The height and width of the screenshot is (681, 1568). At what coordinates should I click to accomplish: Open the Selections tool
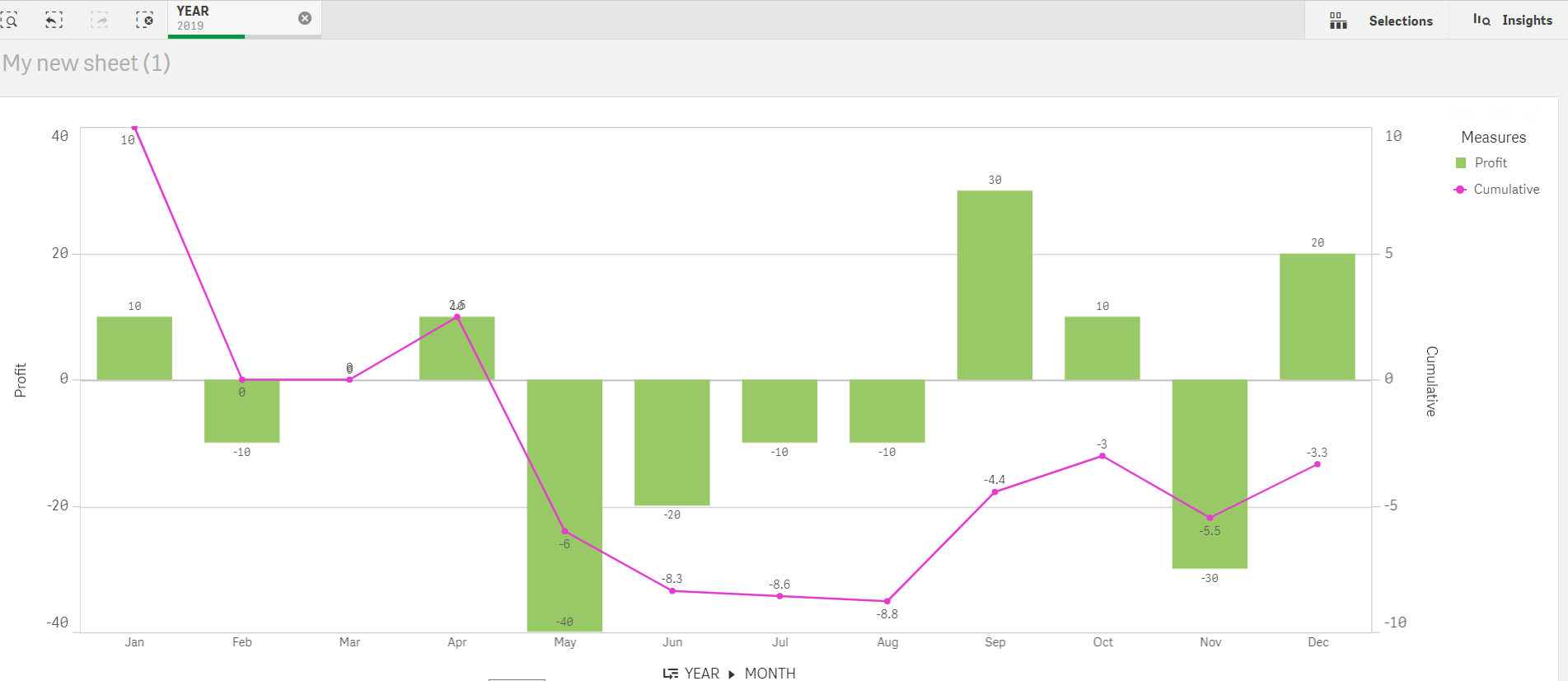pyautogui.click(x=1381, y=21)
